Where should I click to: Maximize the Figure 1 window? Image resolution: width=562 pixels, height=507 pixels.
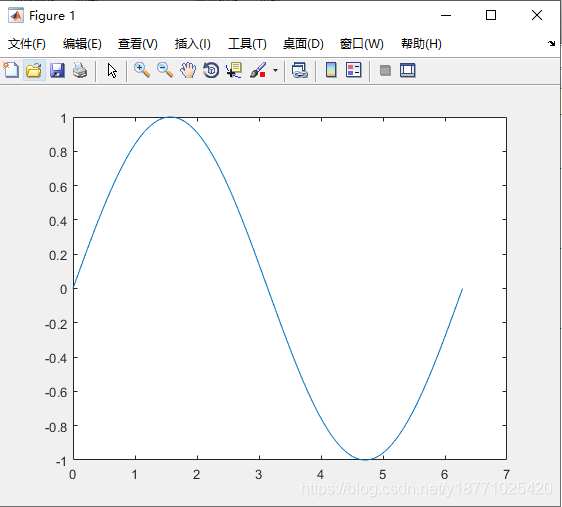click(491, 15)
